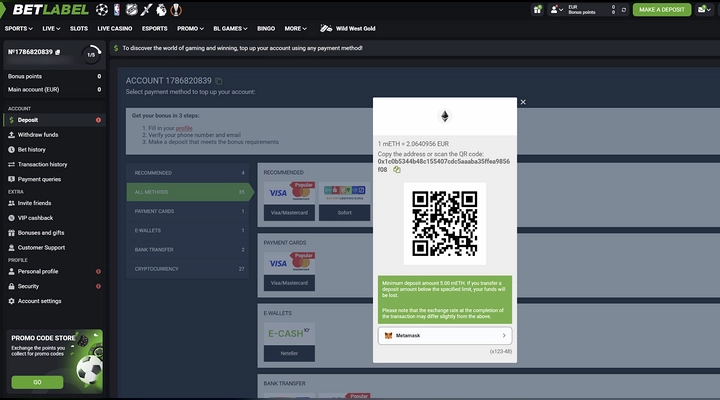Viewport: 720px width, 400px height.
Task: Open Deposit in the account sidebar
Action: click(x=54, y=120)
